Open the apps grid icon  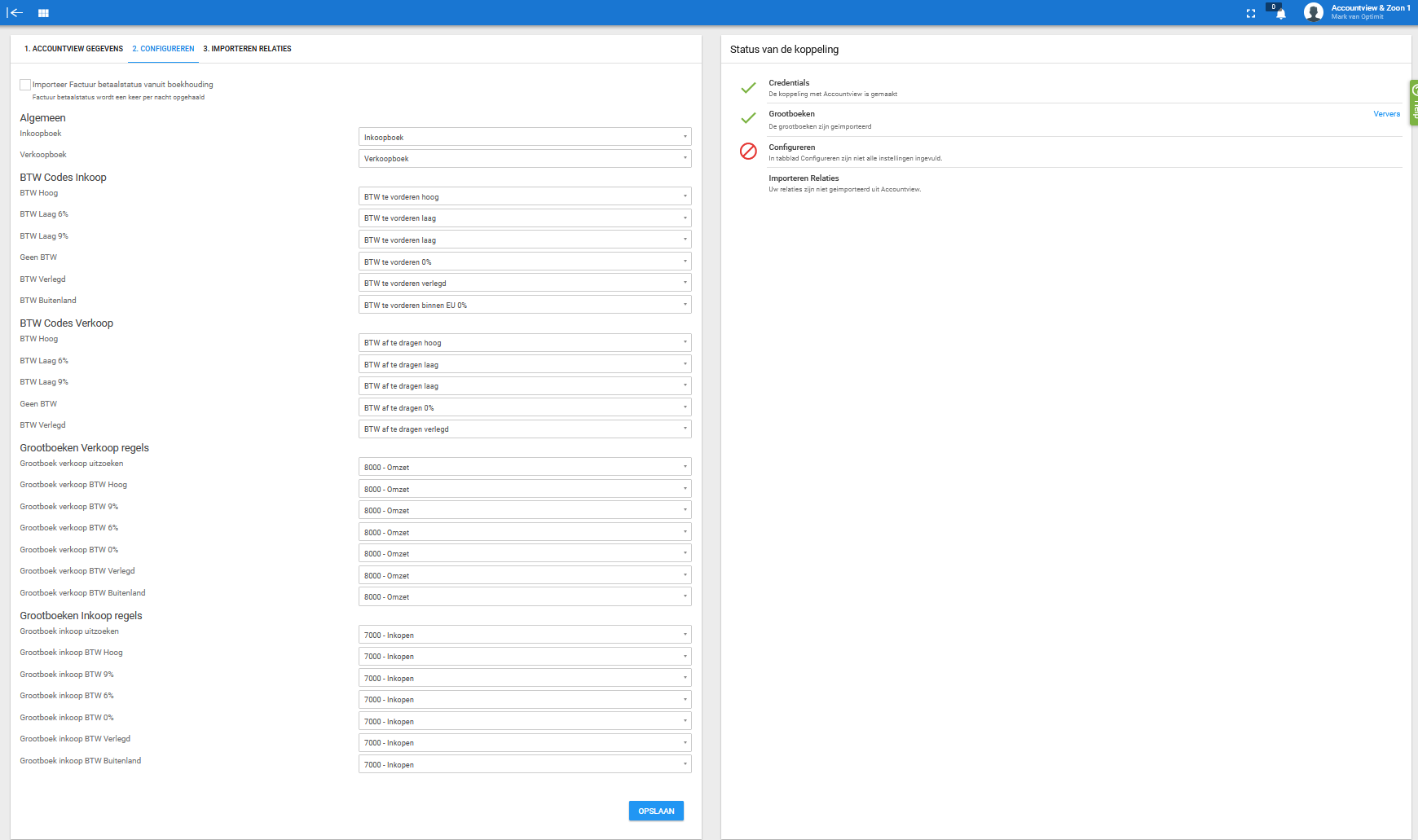[43, 13]
